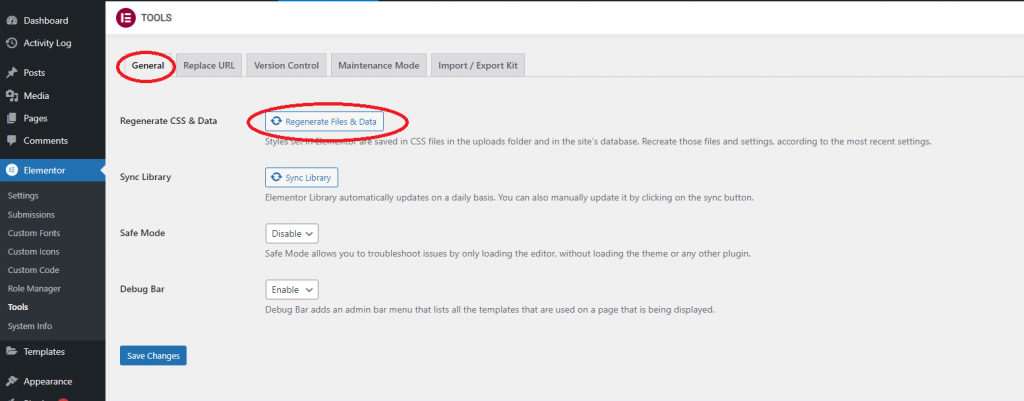
Task: Open the Version Control tab
Action: (286, 65)
